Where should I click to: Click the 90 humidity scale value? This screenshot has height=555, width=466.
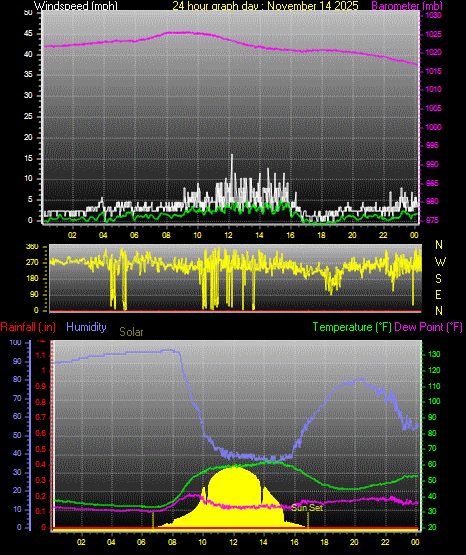pos(17,361)
